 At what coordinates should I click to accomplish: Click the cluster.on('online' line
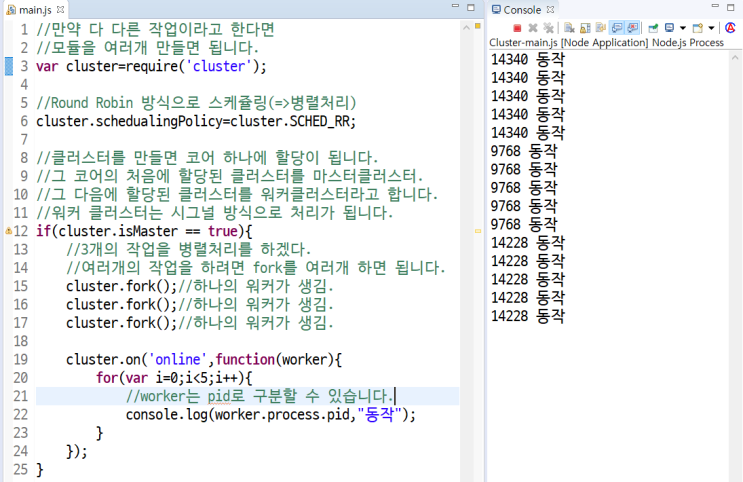pos(204,359)
